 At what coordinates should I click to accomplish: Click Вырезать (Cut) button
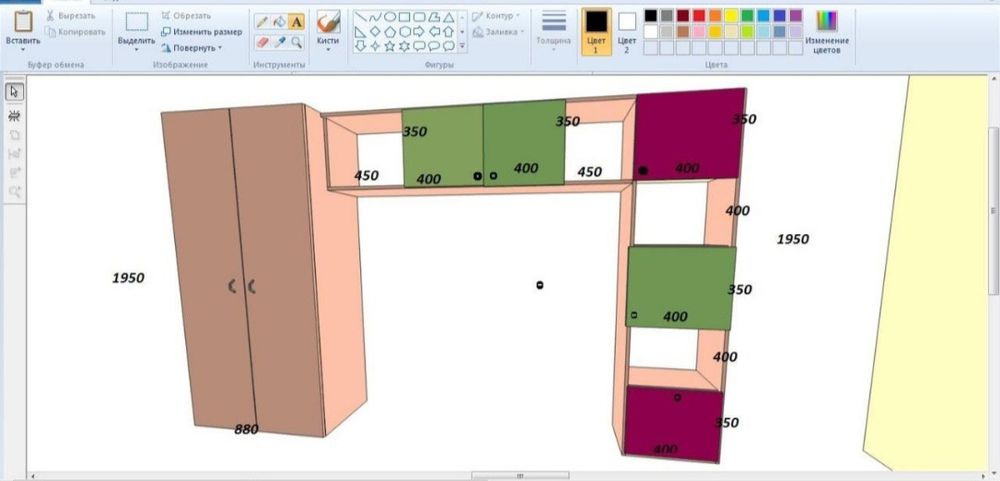click(x=70, y=15)
